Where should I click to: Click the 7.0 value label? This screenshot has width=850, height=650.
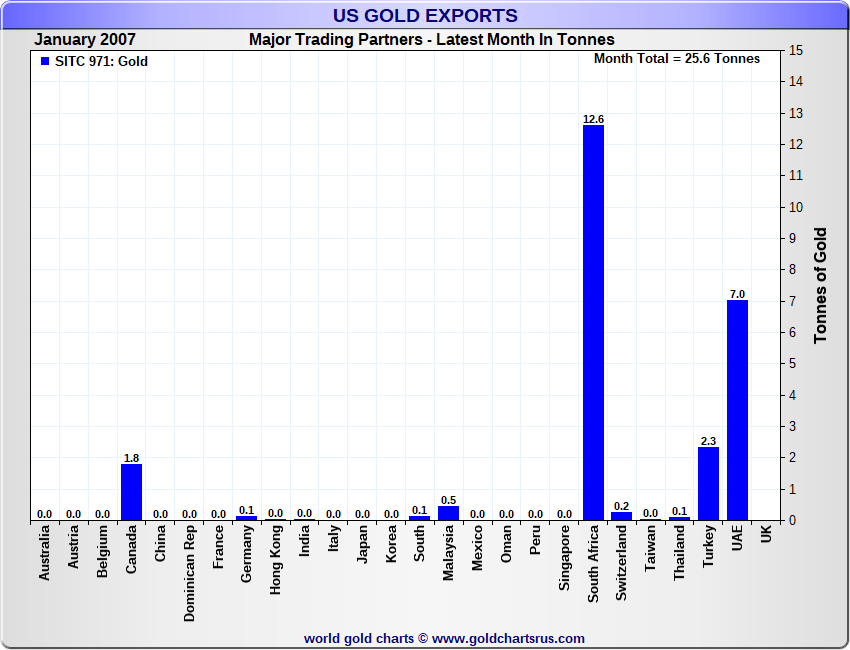click(737, 294)
